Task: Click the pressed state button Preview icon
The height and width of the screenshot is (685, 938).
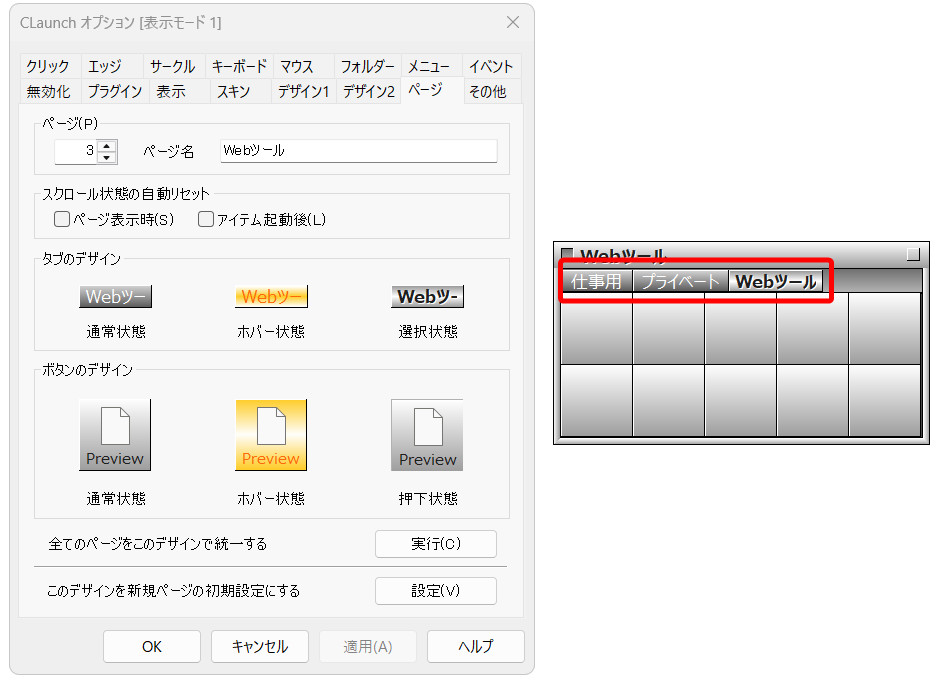Action: tap(427, 435)
